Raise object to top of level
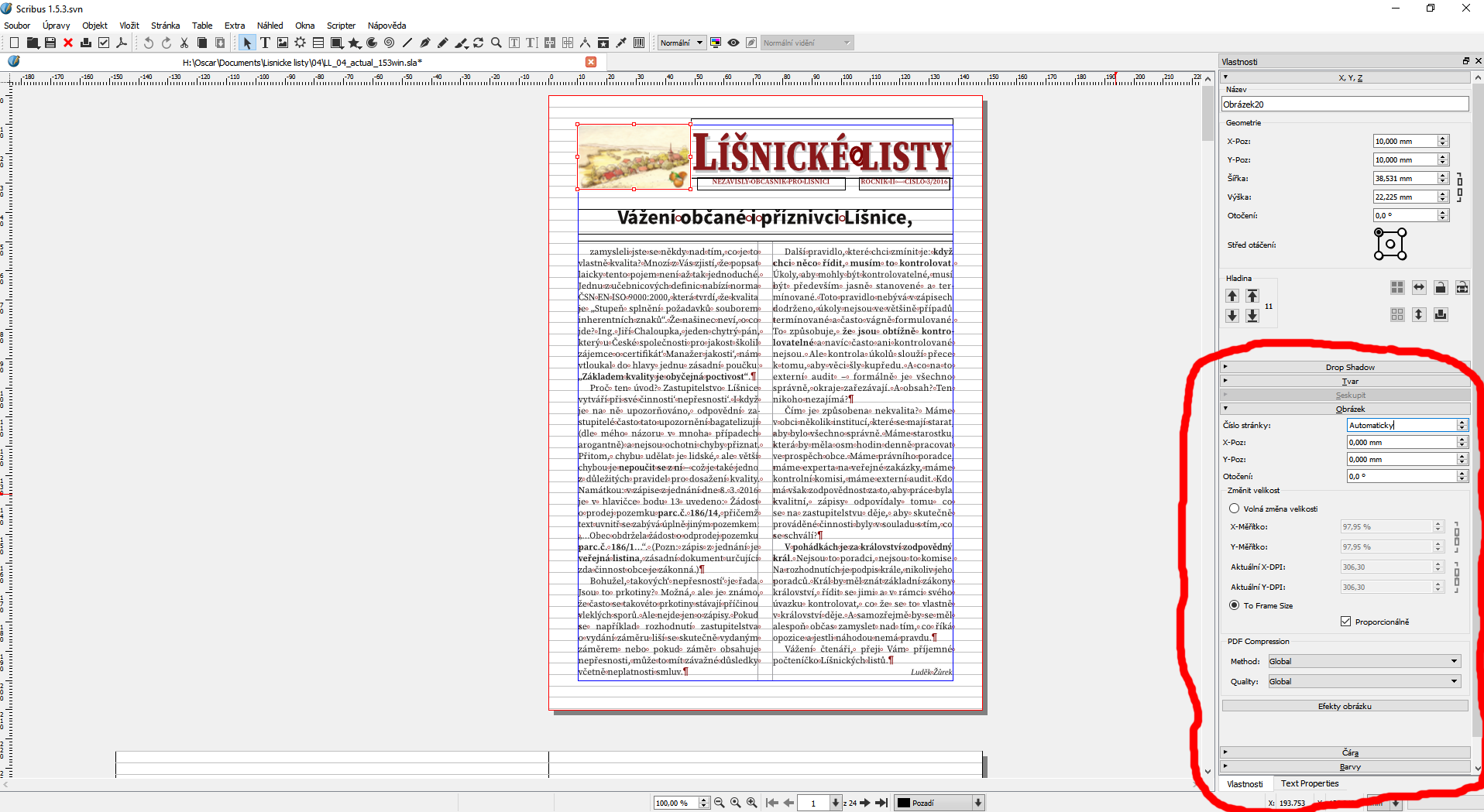Viewport: 1484px width, 812px height. [1252, 296]
